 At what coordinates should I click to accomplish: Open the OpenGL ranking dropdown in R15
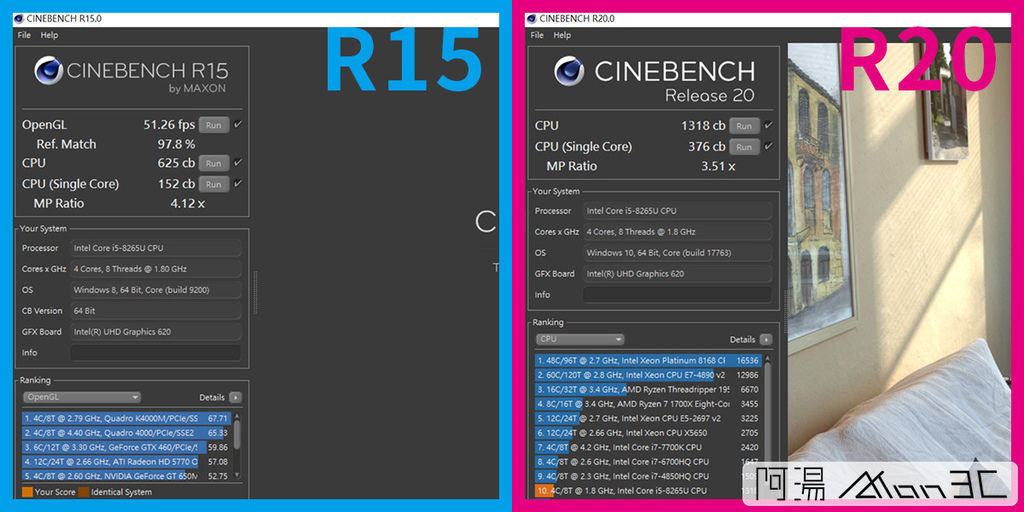pos(82,397)
